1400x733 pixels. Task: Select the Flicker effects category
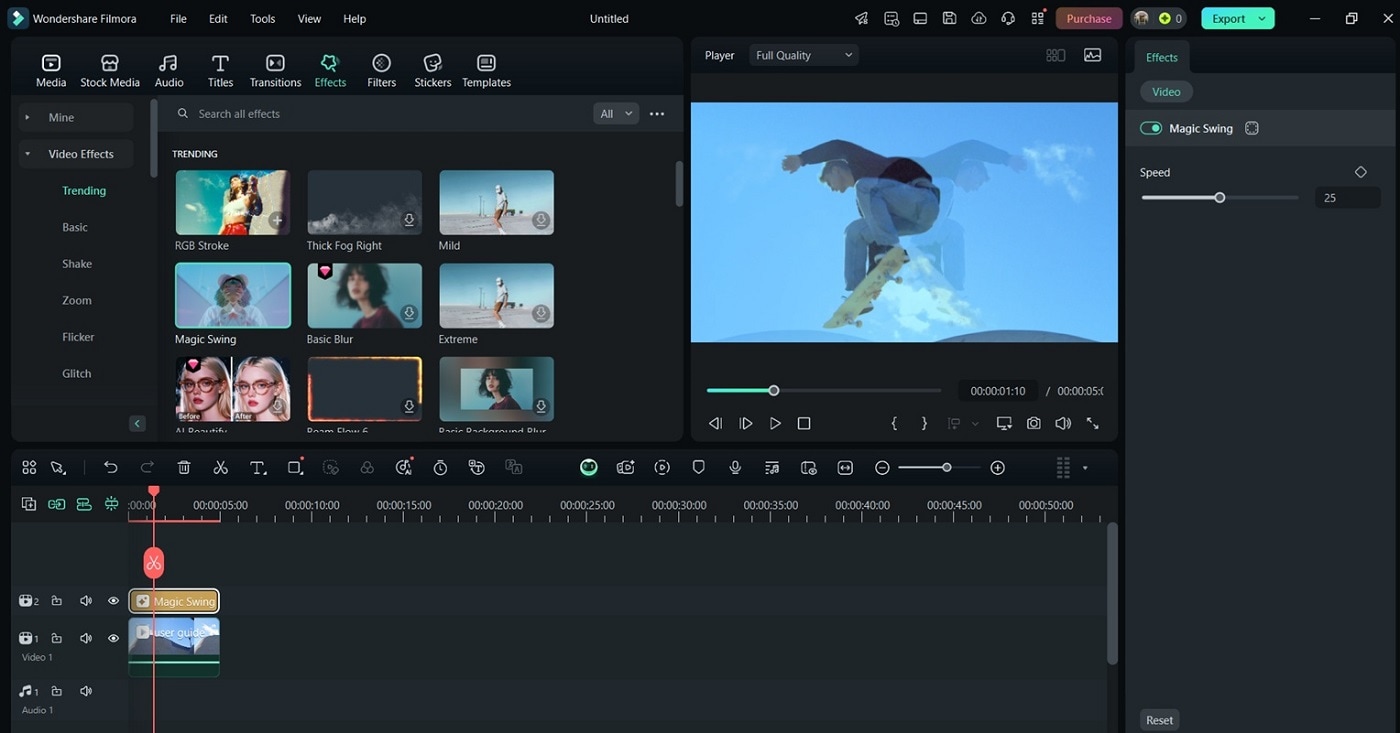(x=78, y=337)
